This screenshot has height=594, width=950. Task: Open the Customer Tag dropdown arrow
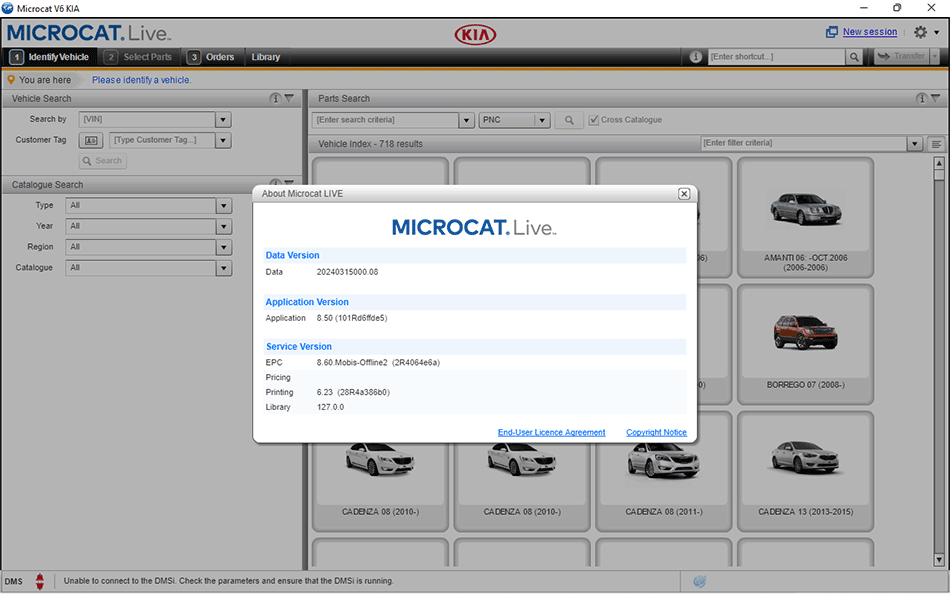click(223, 141)
